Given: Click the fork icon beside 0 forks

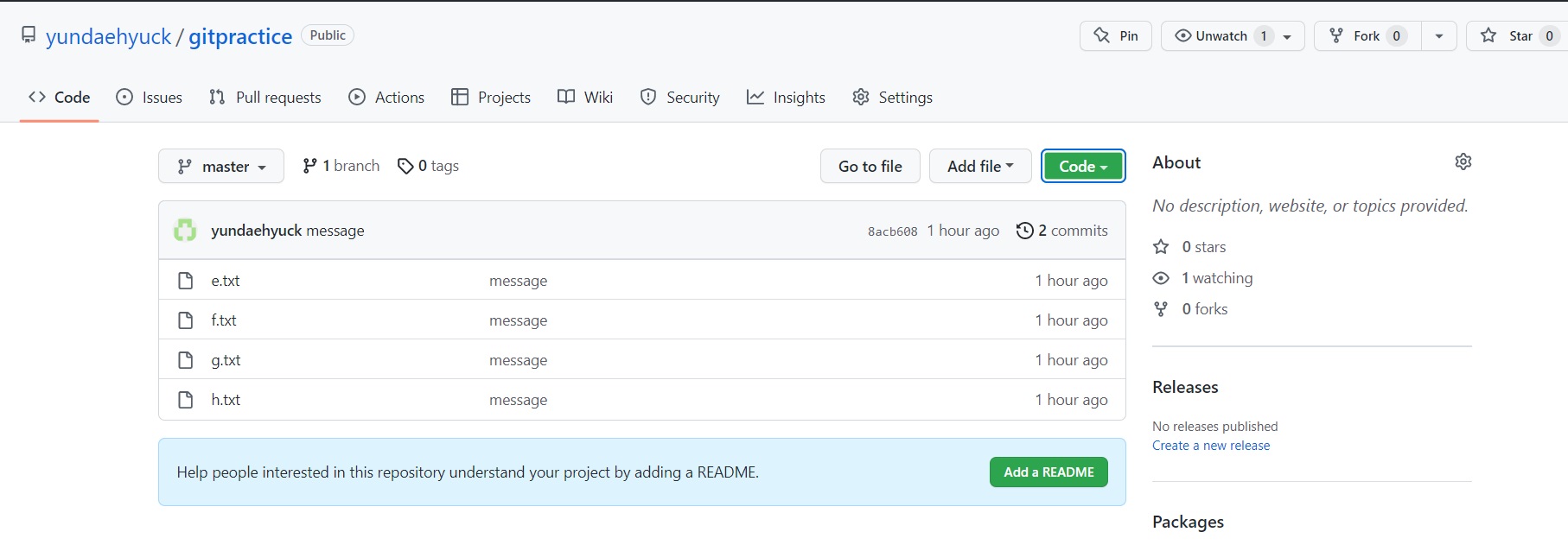Looking at the screenshot, I should [1161, 309].
